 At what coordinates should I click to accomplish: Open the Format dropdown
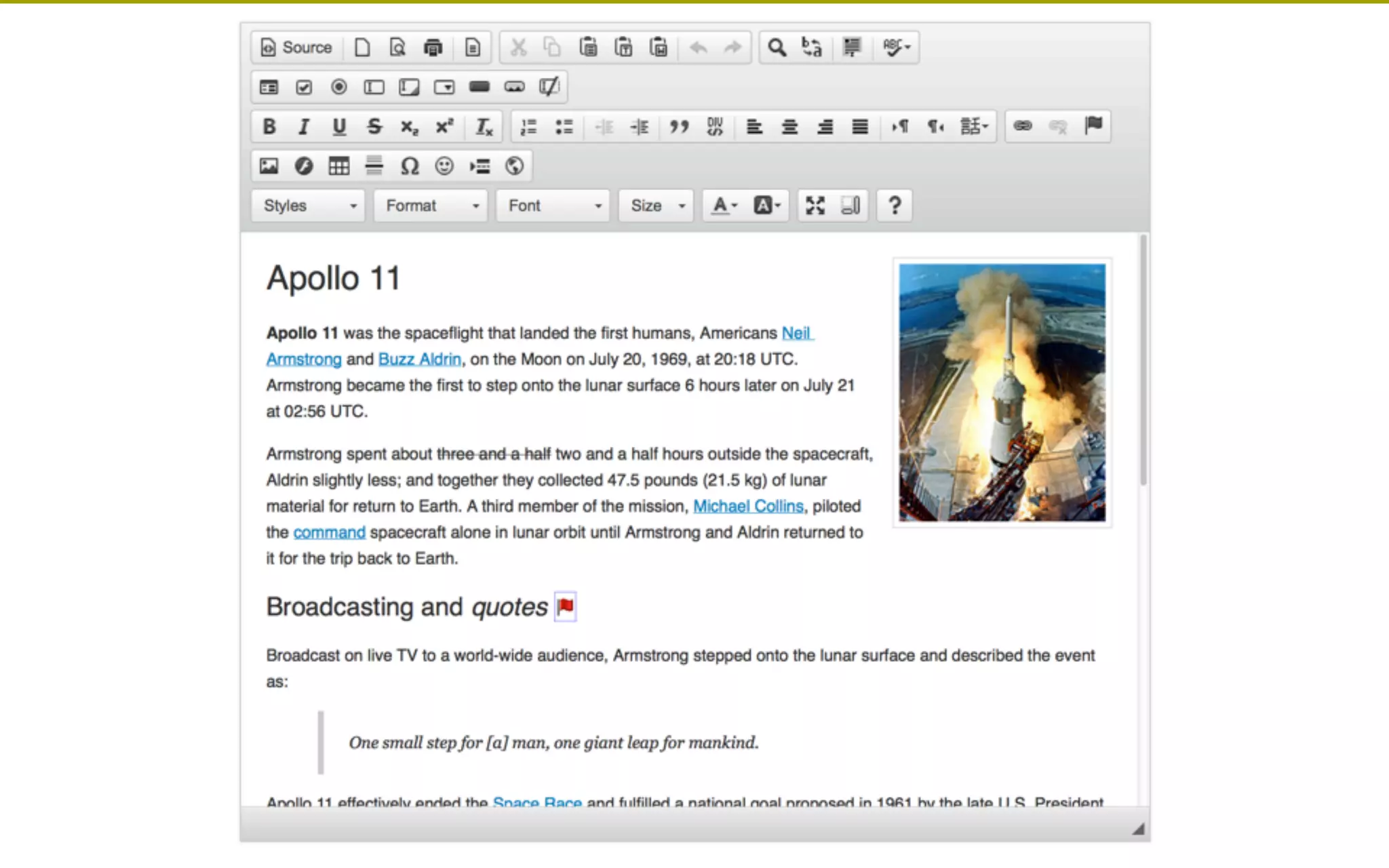click(x=431, y=205)
